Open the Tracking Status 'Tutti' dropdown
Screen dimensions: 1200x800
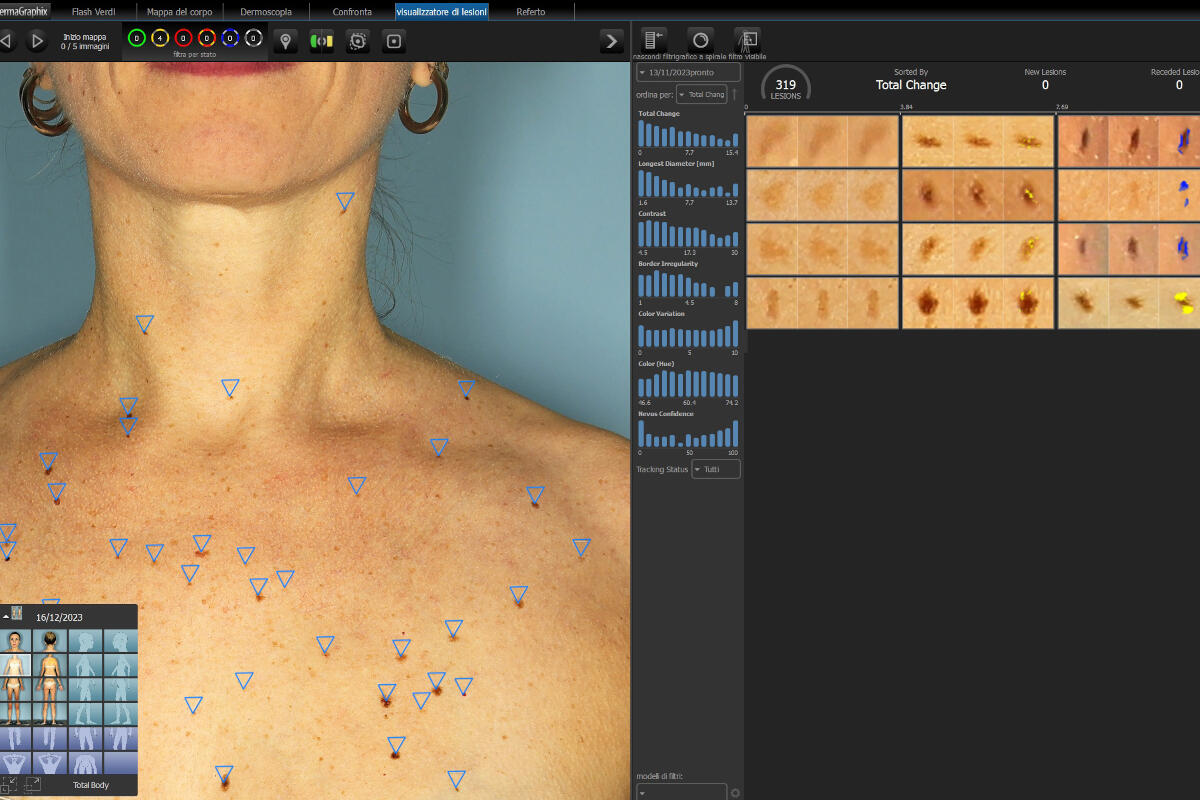point(716,469)
